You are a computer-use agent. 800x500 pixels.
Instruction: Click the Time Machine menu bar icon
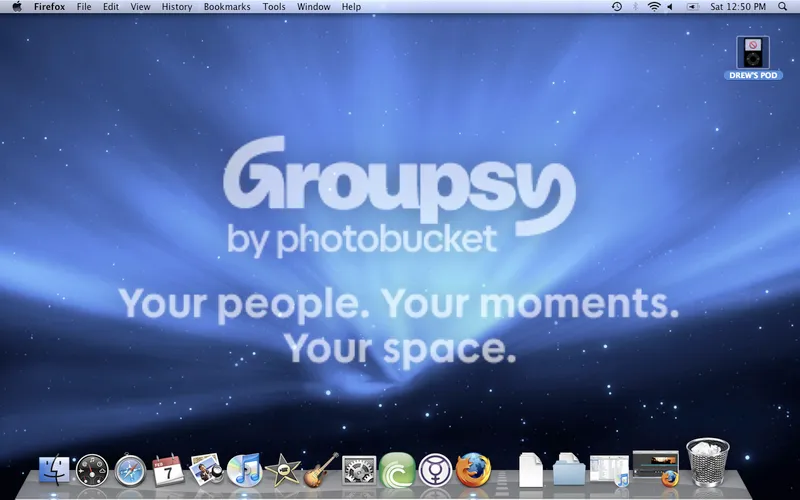click(617, 7)
